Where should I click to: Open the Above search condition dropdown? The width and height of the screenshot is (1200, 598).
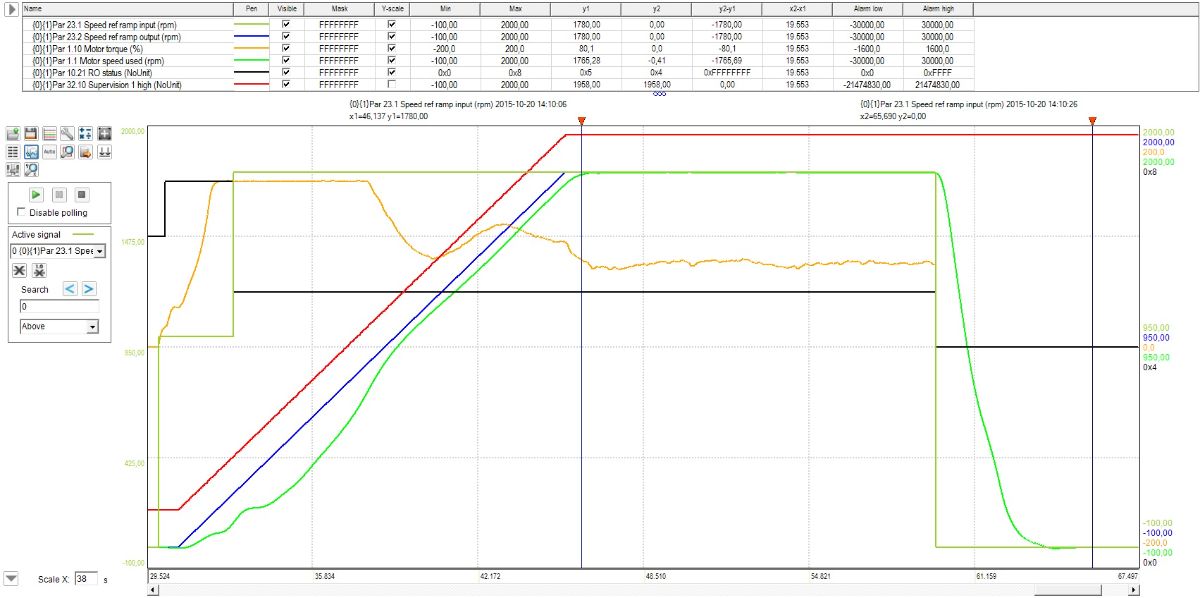pos(92,326)
